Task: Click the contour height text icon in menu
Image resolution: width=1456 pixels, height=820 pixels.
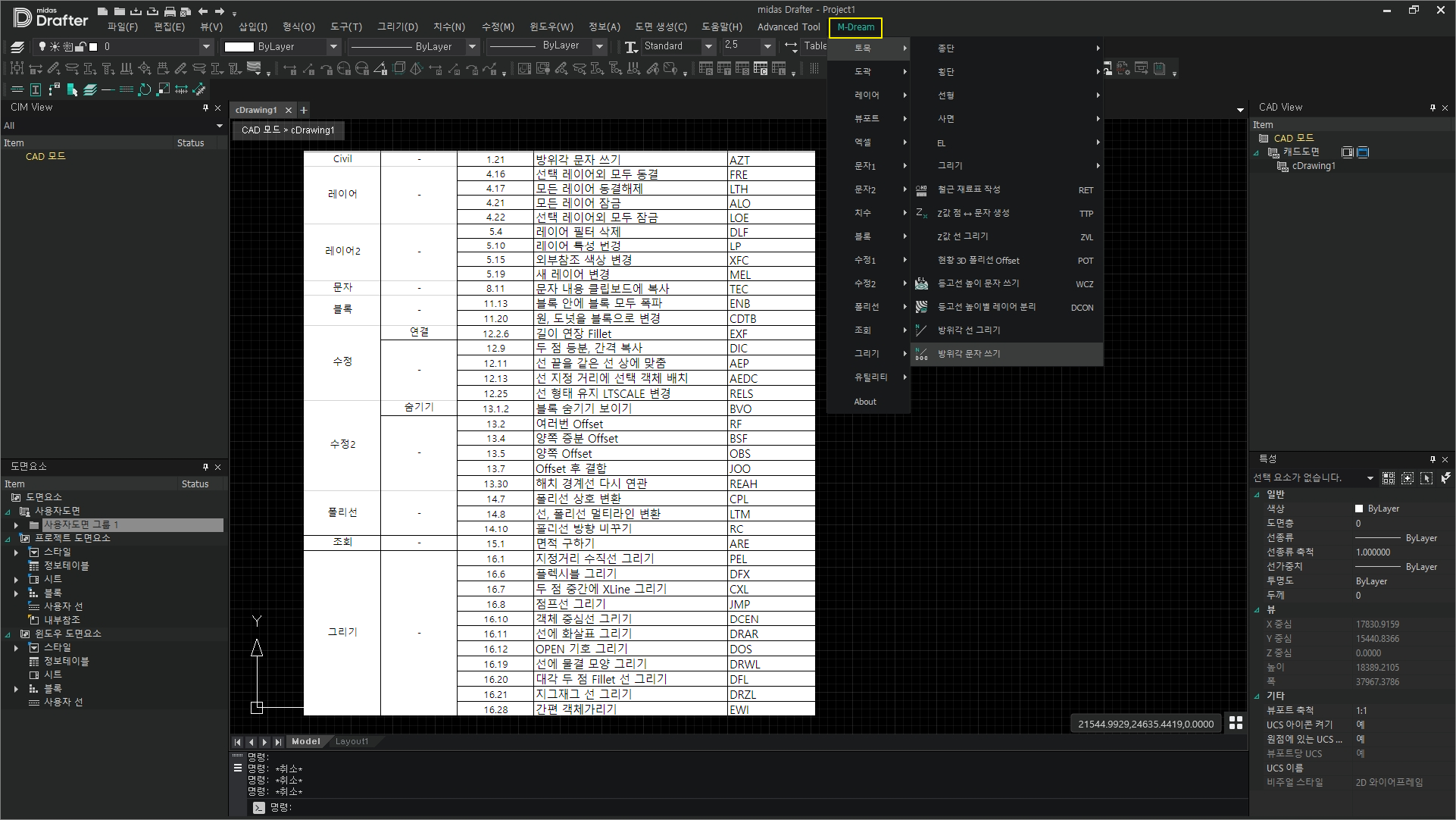Action: 921,283
